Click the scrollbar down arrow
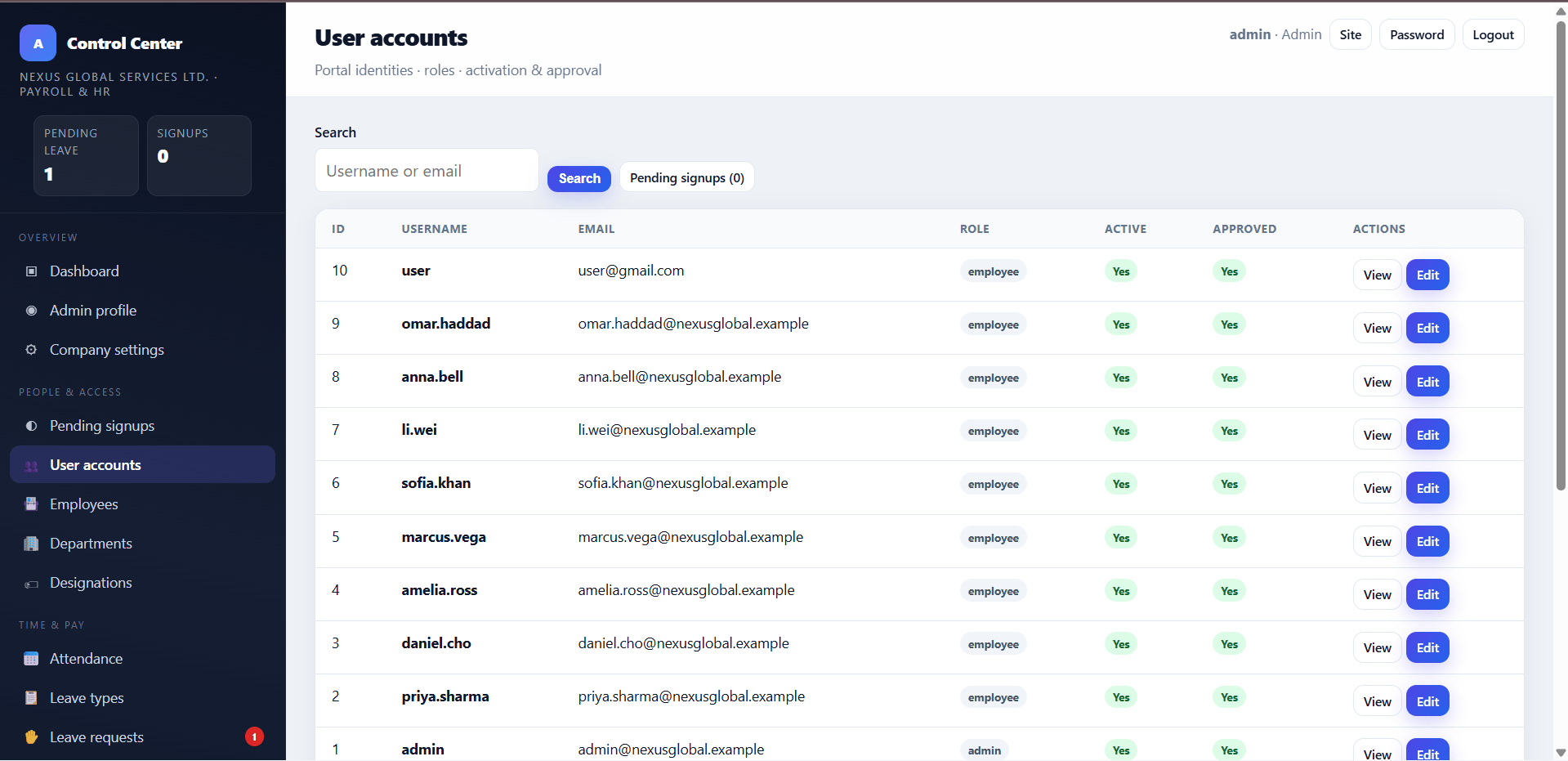The image size is (1568, 761). (1561, 753)
